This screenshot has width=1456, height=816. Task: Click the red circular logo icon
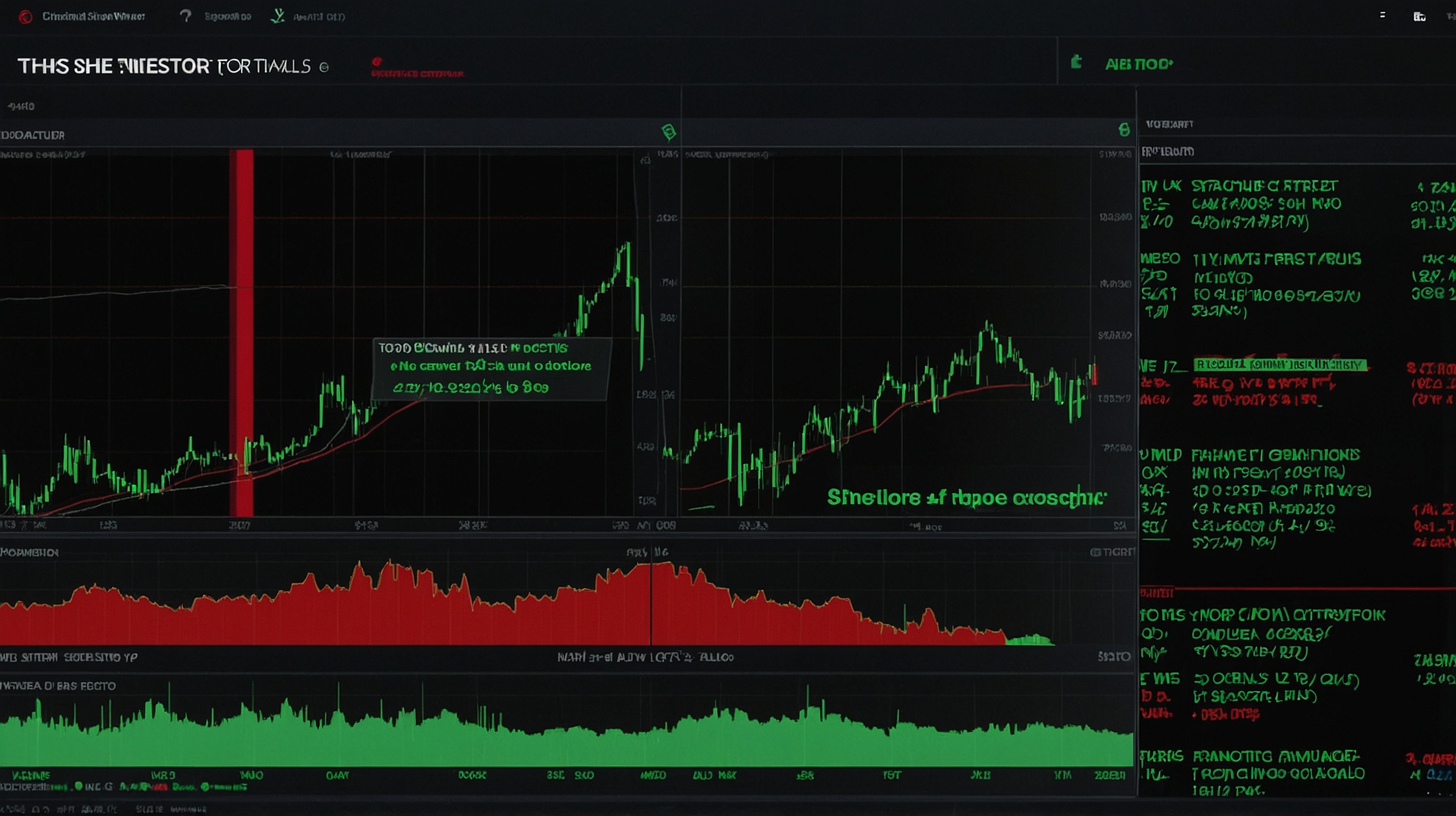pyautogui.click(x=25, y=17)
